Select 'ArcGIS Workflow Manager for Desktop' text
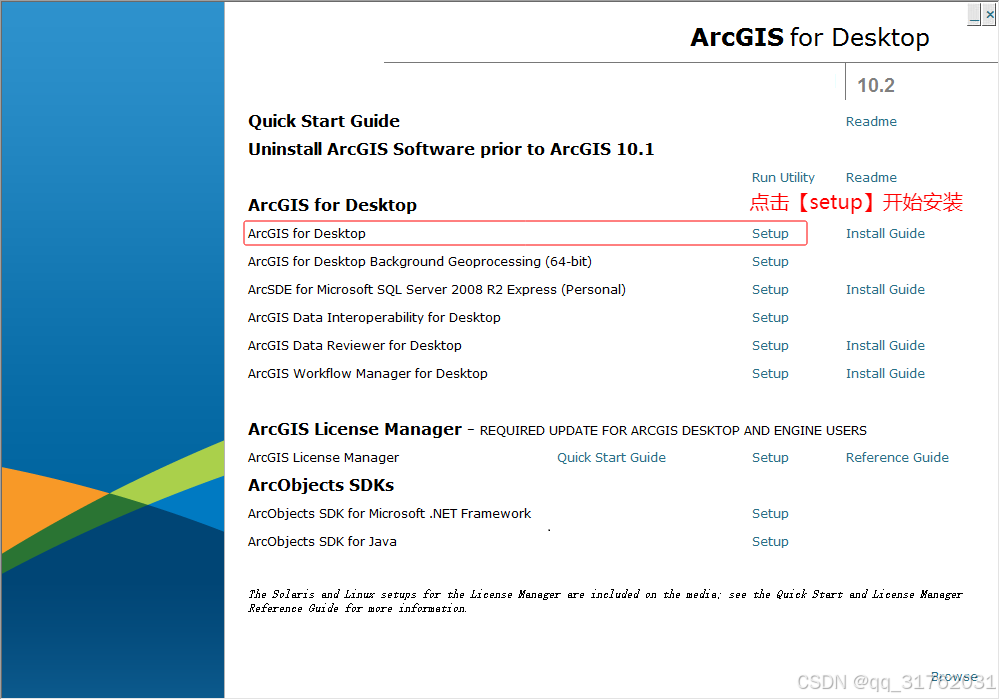The width and height of the screenshot is (1000, 700). [x=367, y=374]
